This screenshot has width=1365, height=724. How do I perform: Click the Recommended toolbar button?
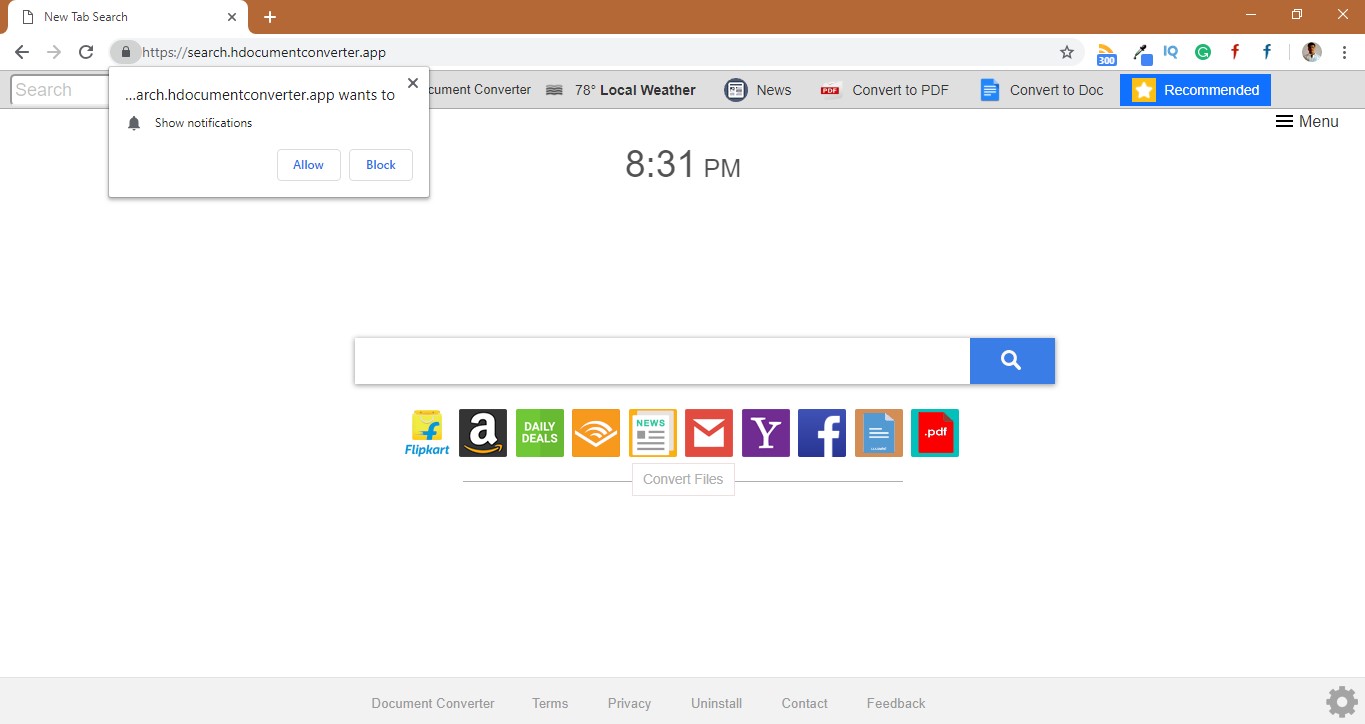click(x=1196, y=90)
